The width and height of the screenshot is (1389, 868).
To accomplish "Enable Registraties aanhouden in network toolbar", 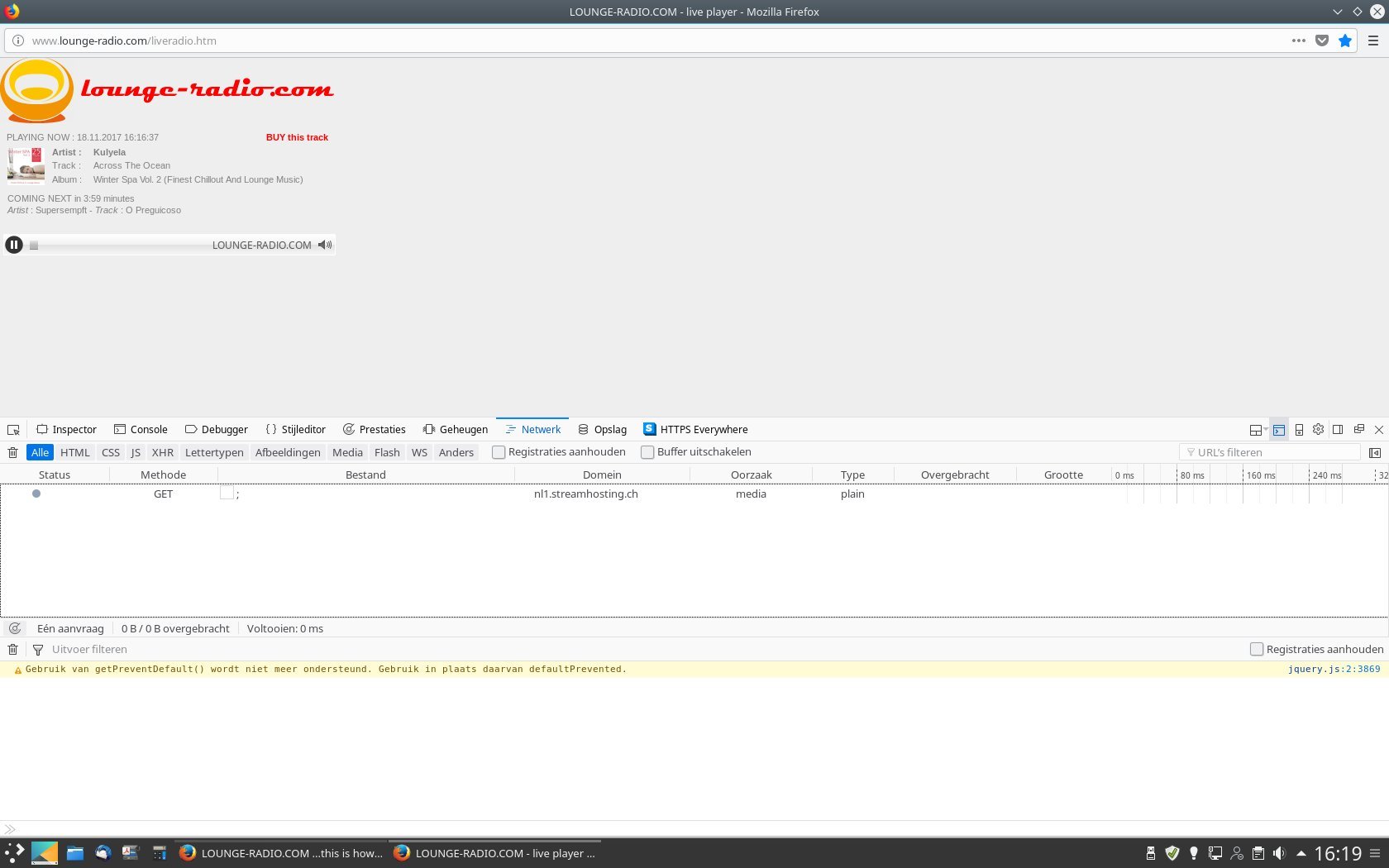I will pos(499,452).
